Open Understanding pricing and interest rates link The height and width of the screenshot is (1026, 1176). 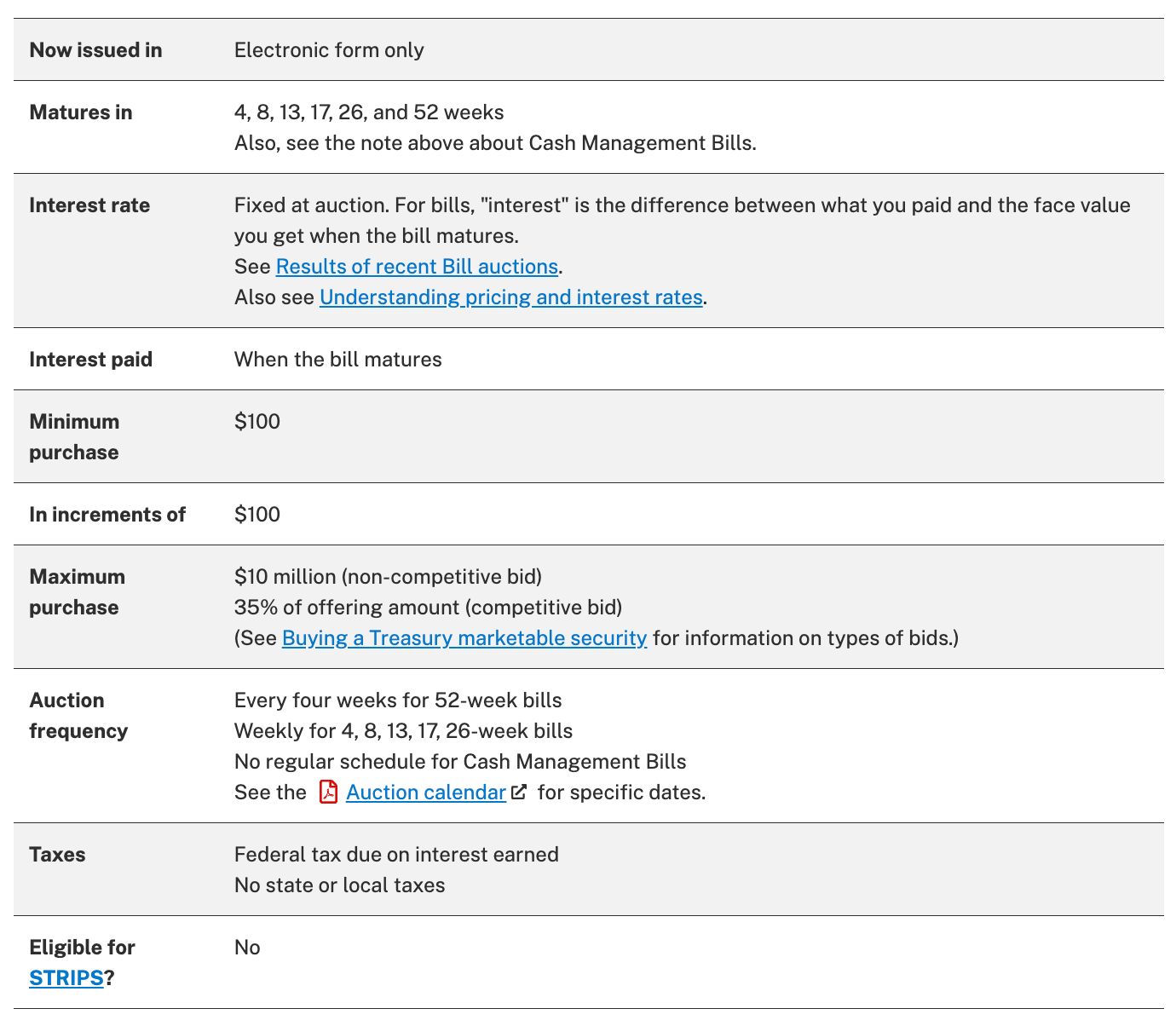(x=511, y=297)
